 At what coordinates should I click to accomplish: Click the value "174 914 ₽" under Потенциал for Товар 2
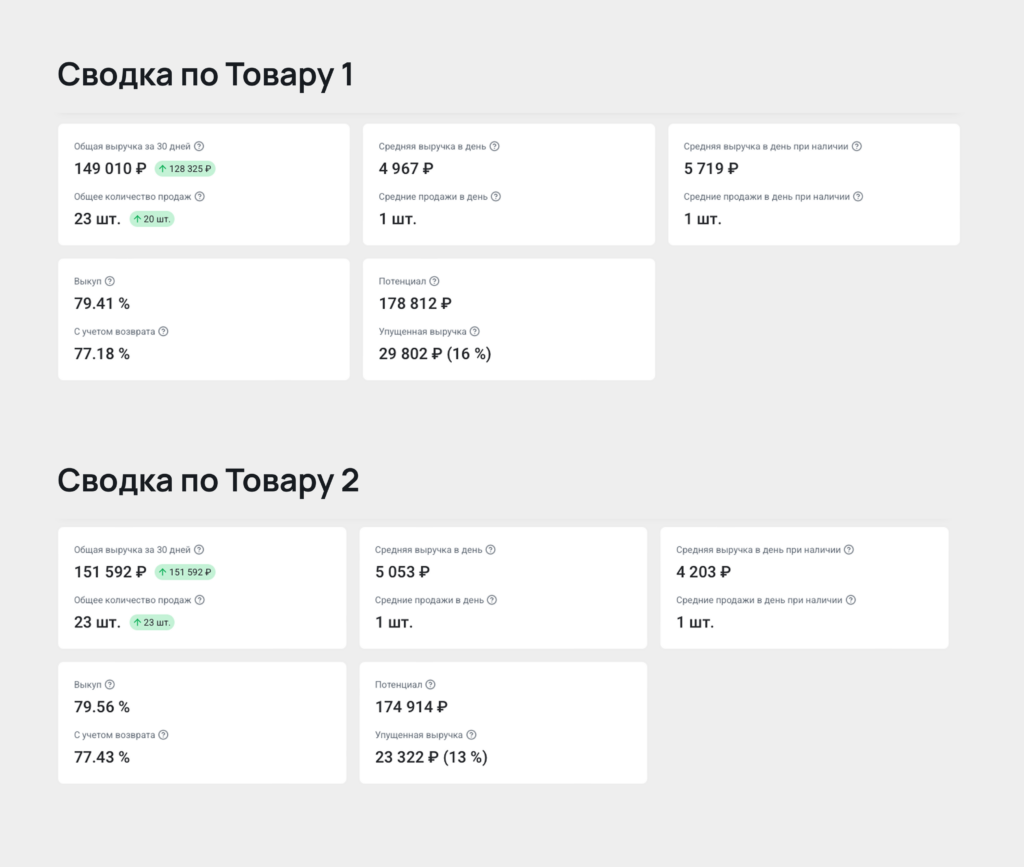pos(411,706)
